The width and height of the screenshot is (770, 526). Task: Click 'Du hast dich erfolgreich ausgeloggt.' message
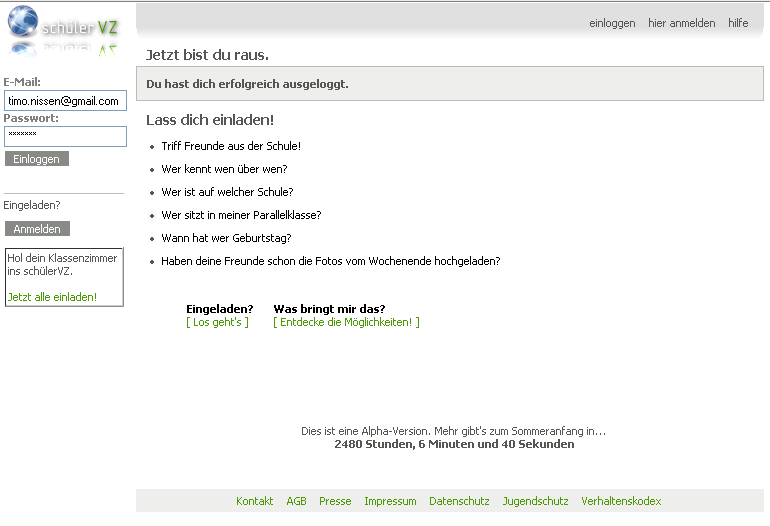pos(248,84)
